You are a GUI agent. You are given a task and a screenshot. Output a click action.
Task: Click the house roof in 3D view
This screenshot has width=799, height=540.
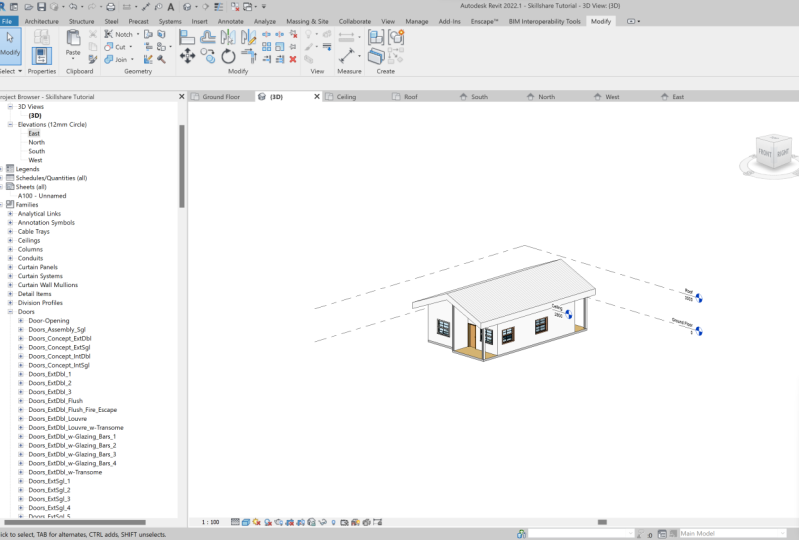pos(520,293)
